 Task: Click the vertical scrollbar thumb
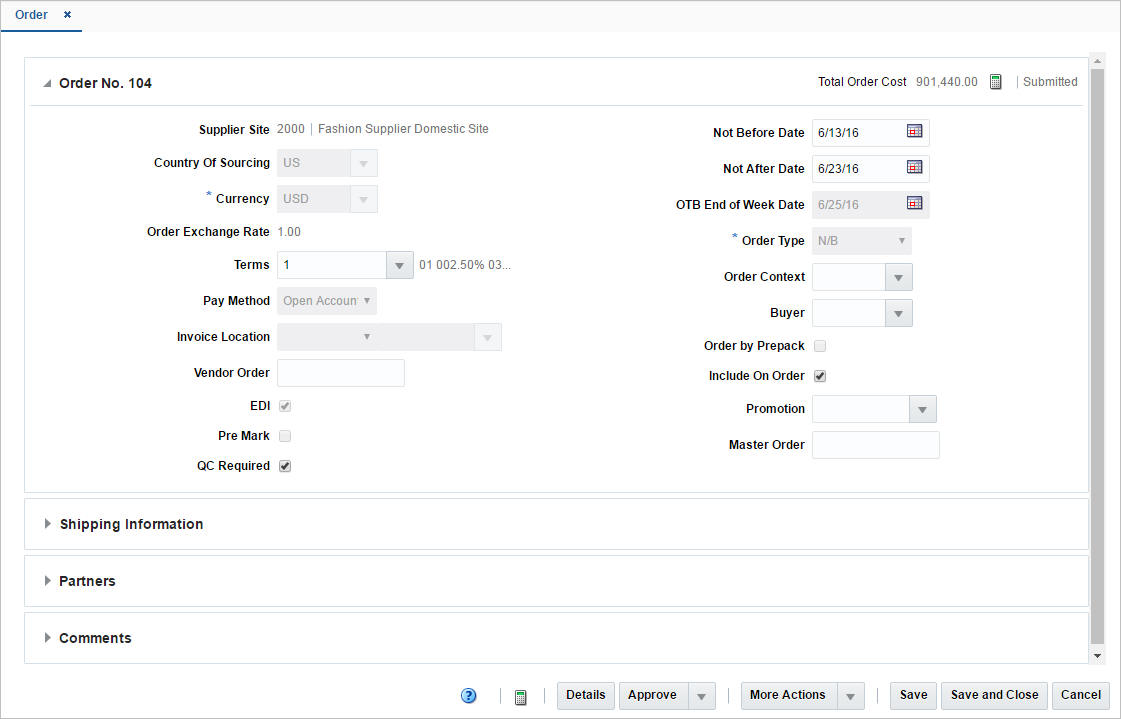click(x=1097, y=357)
